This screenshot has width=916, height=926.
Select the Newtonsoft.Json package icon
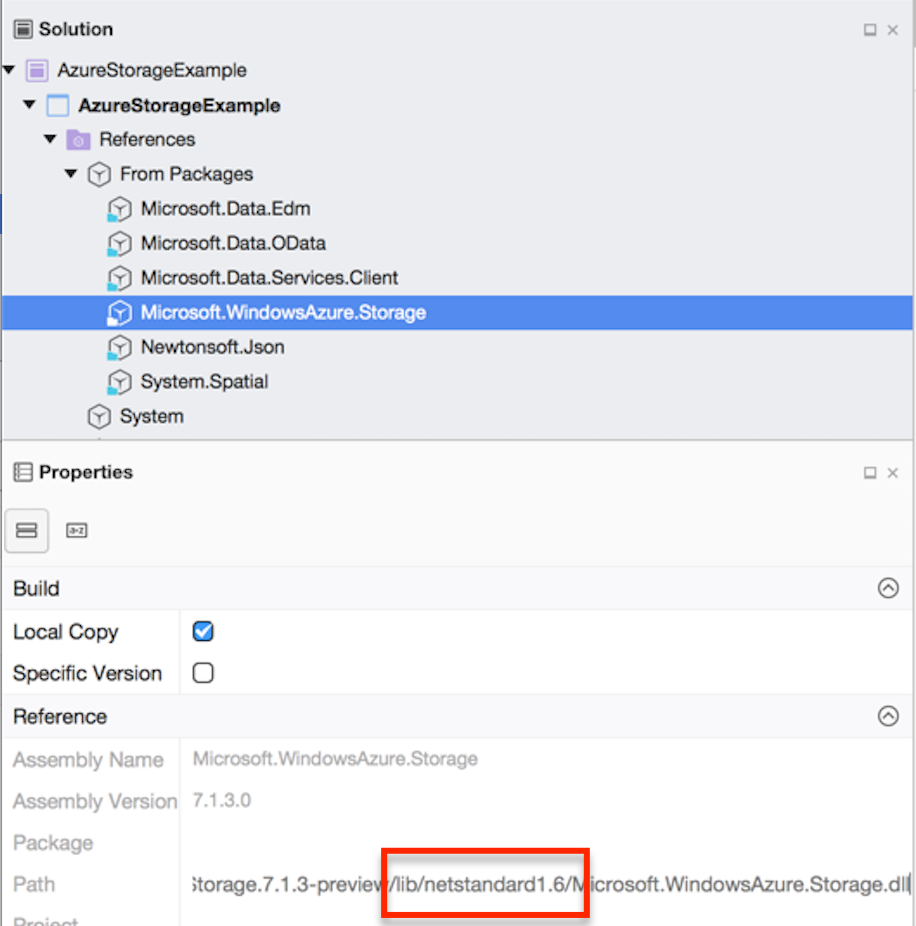point(120,347)
